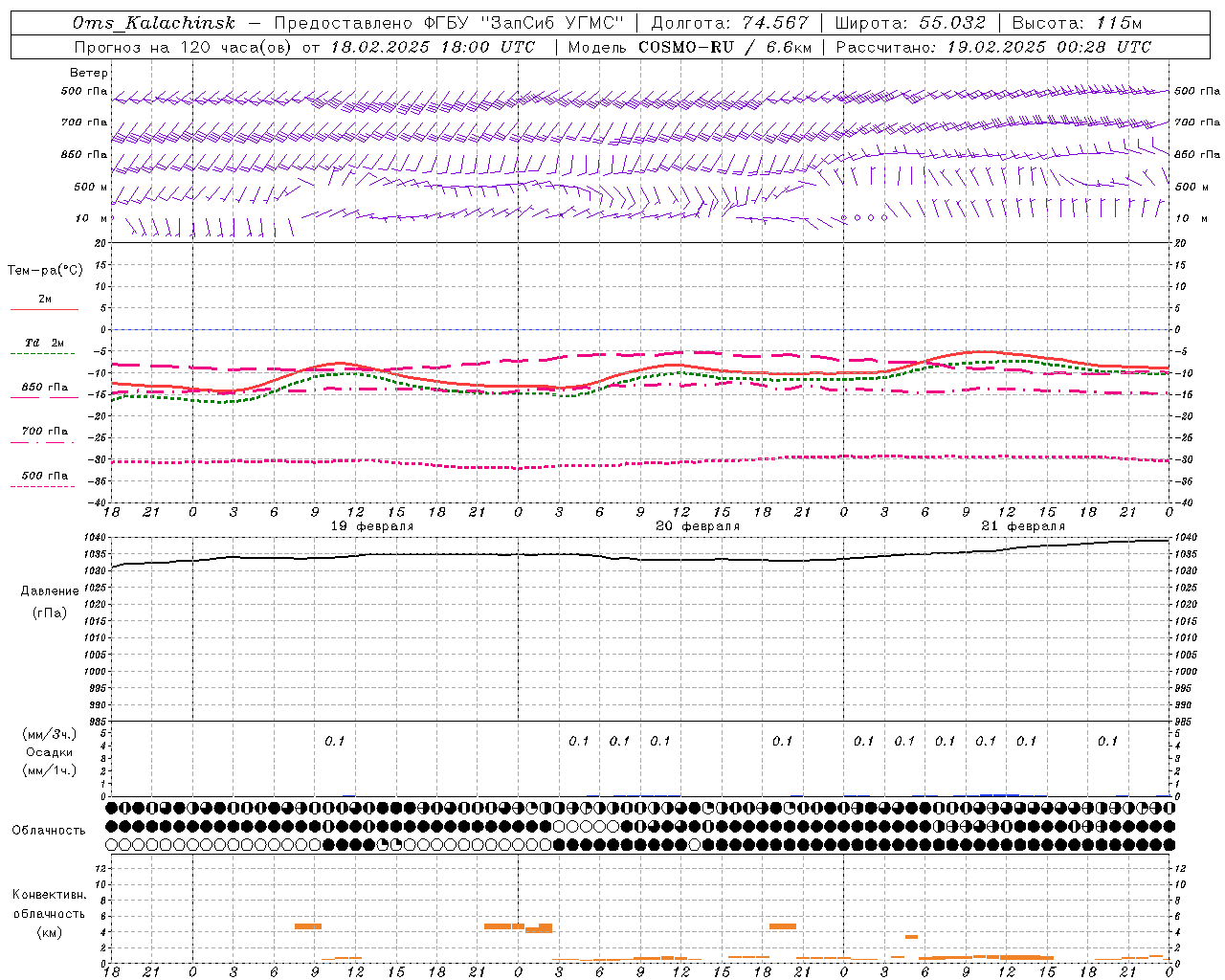
Task: Click the black surface pressure curve
Action: click(x=641, y=558)
